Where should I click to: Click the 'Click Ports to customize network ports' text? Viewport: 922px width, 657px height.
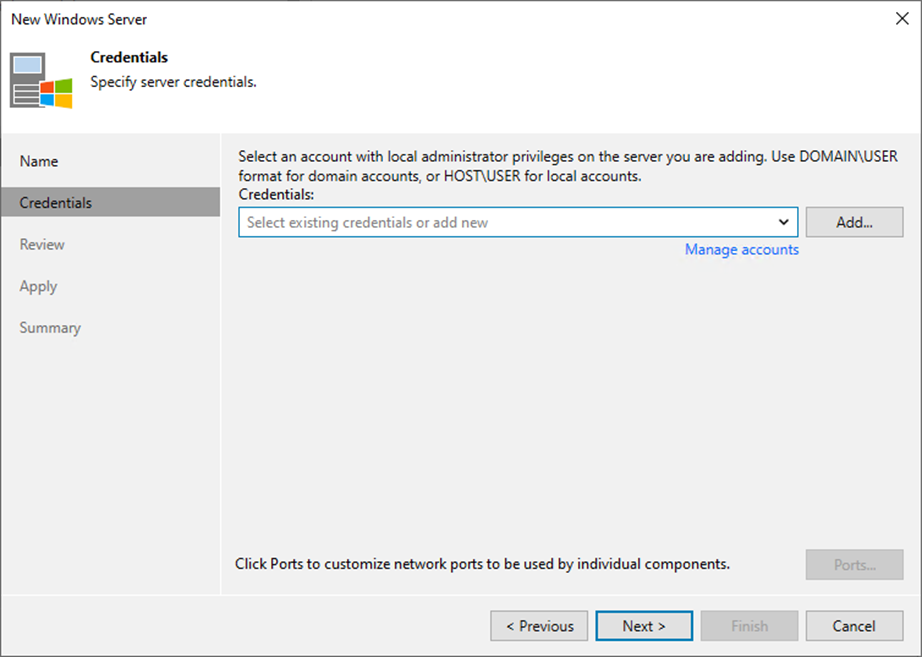482,563
